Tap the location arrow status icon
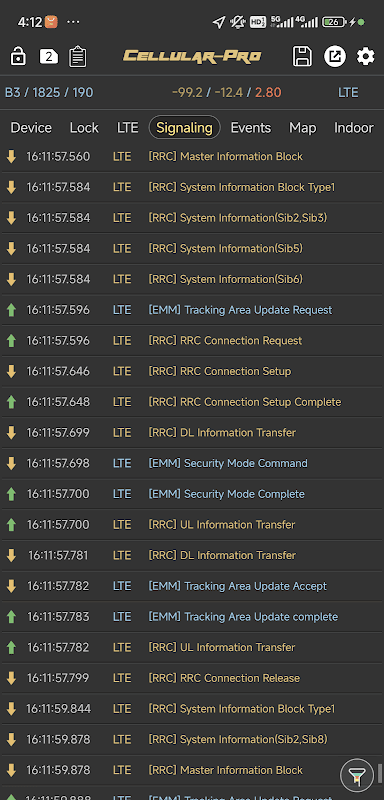Image resolution: width=384 pixels, height=800 pixels. click(219, 22)
